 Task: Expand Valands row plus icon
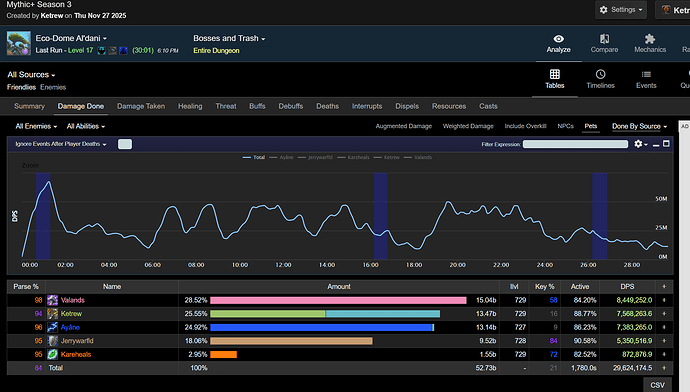(x=664, y=300)
